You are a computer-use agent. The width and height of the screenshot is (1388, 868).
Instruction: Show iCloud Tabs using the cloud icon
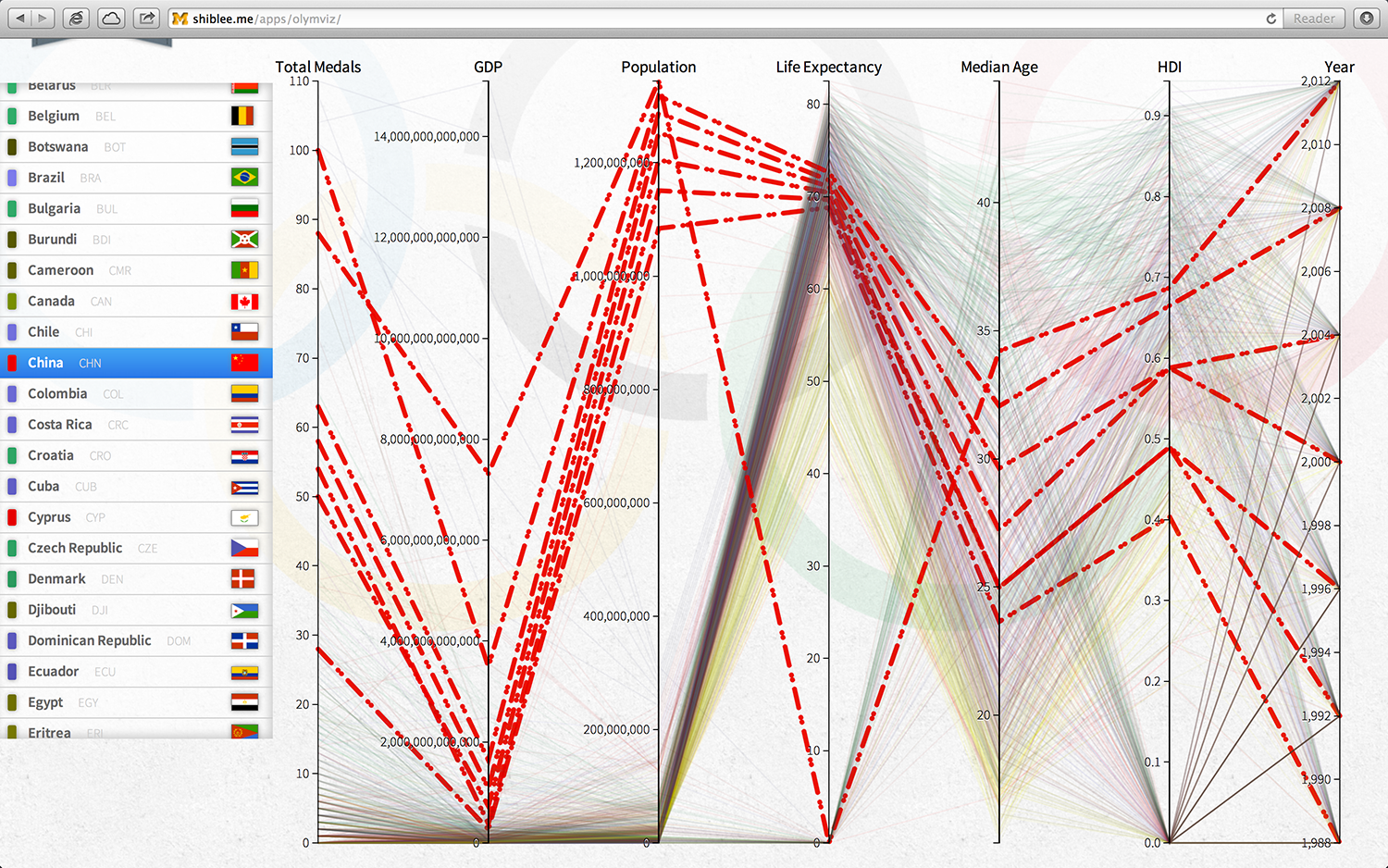pyautogui.click(x=111, y=18)
